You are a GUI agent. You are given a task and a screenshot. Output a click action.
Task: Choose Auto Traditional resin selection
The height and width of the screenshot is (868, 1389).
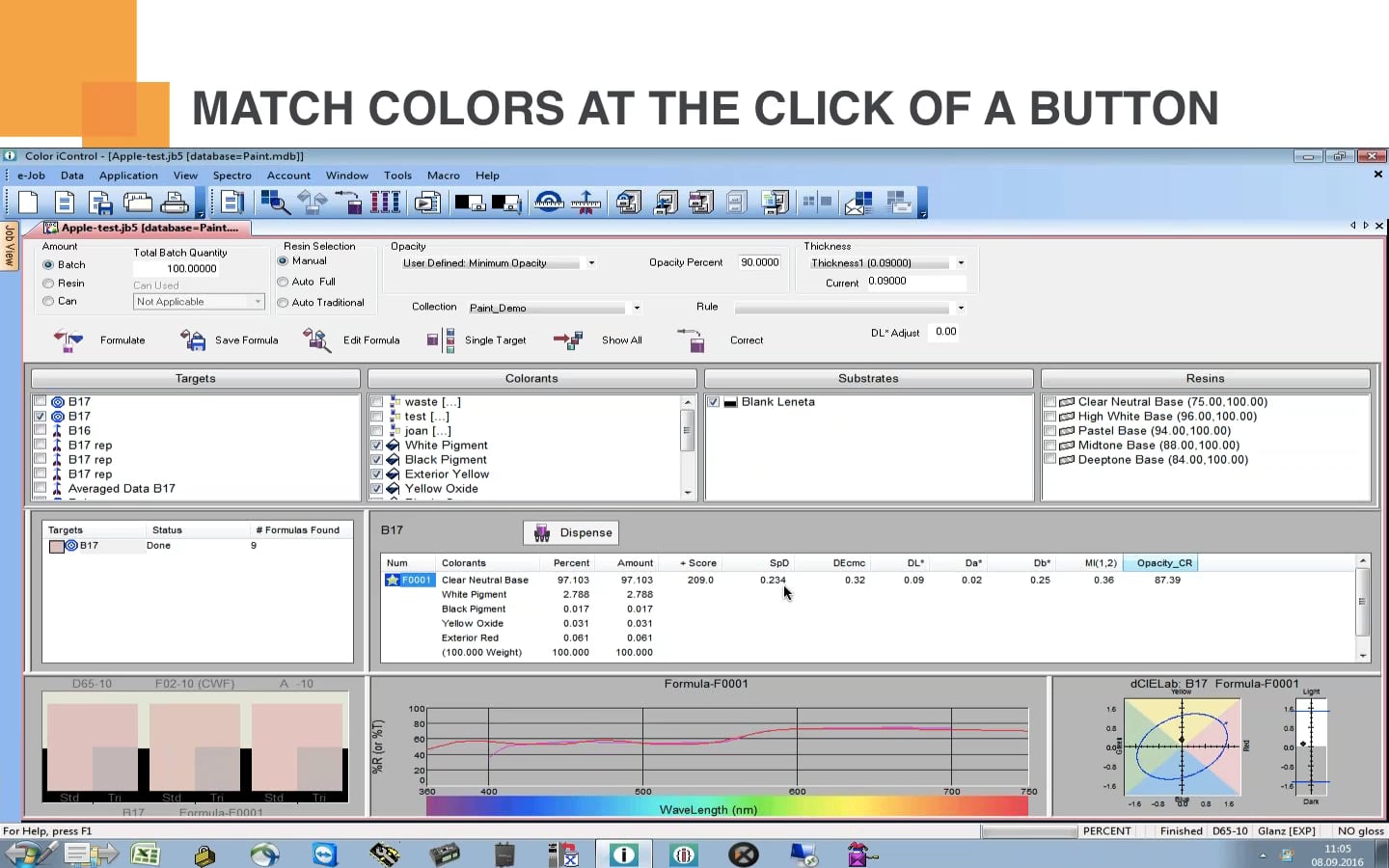(x=283, y=303)
